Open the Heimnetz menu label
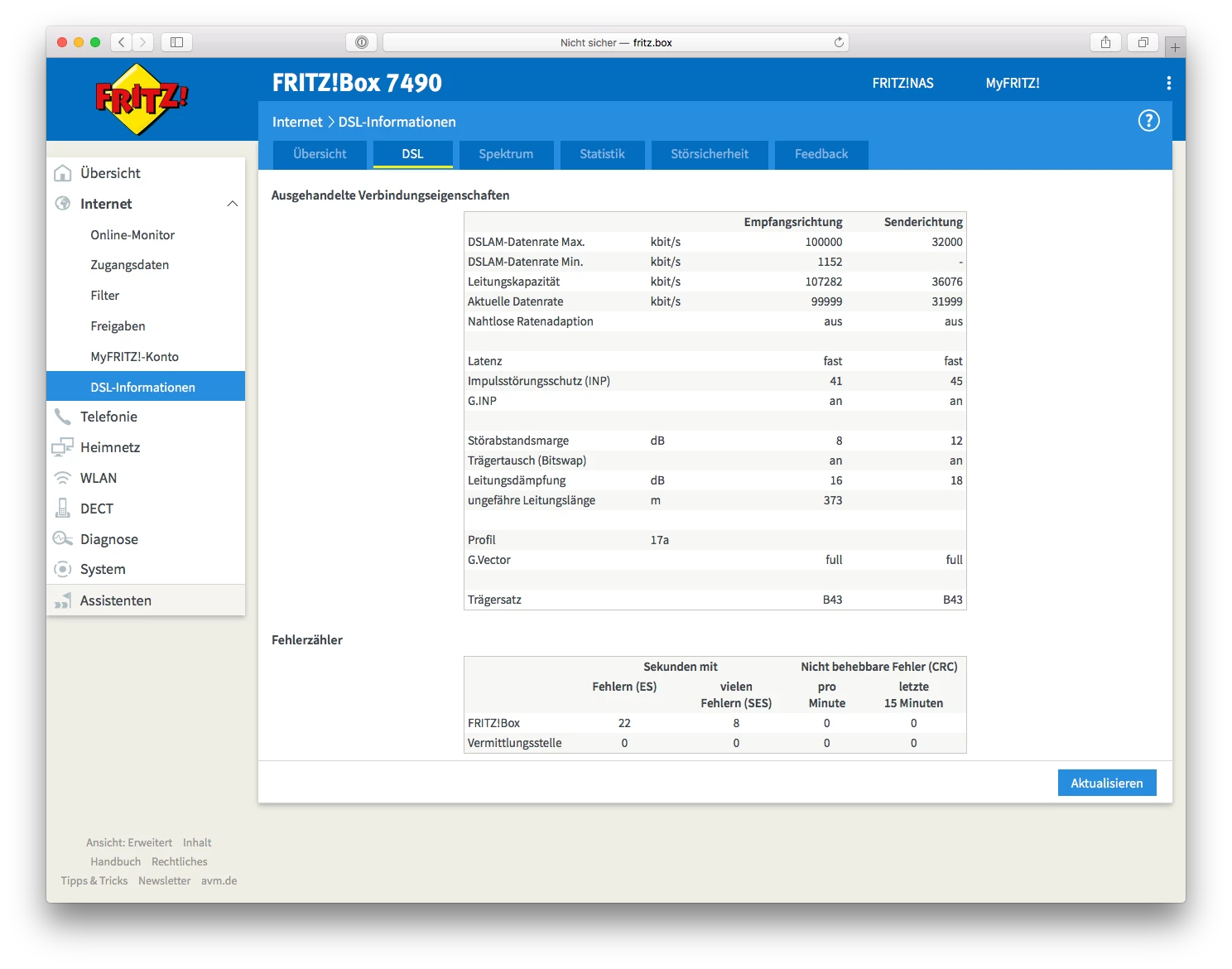 (110, 447)
